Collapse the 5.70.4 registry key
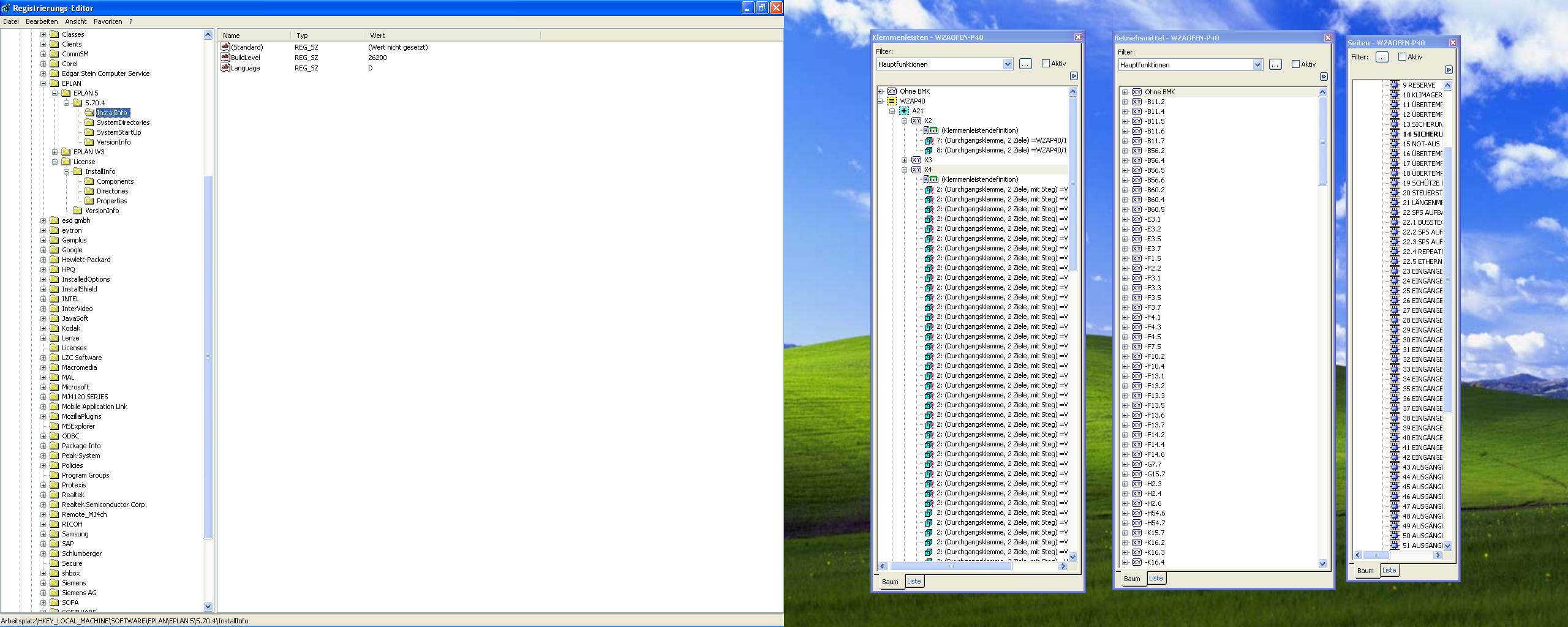 click(67, 103)
